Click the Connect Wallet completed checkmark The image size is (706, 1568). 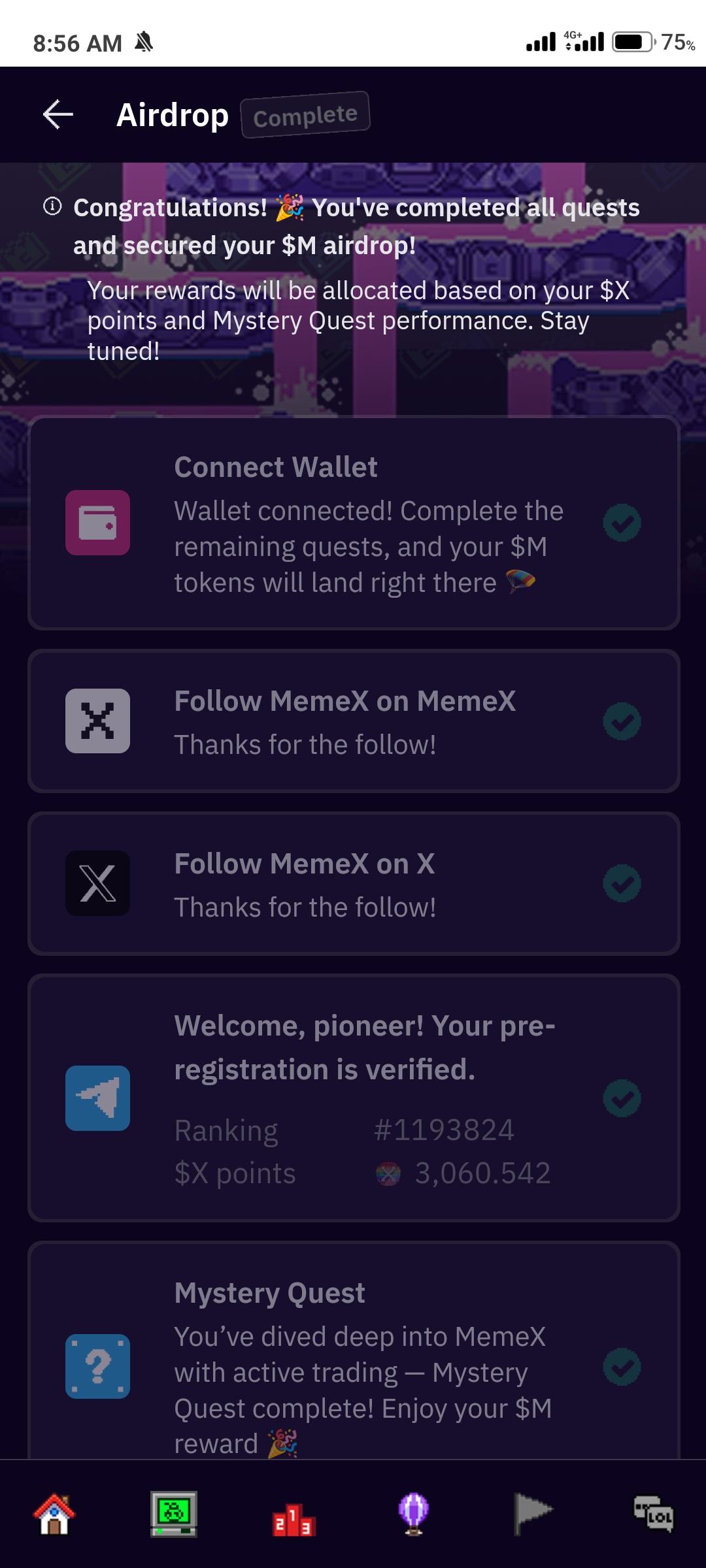(x=622, y=523)
